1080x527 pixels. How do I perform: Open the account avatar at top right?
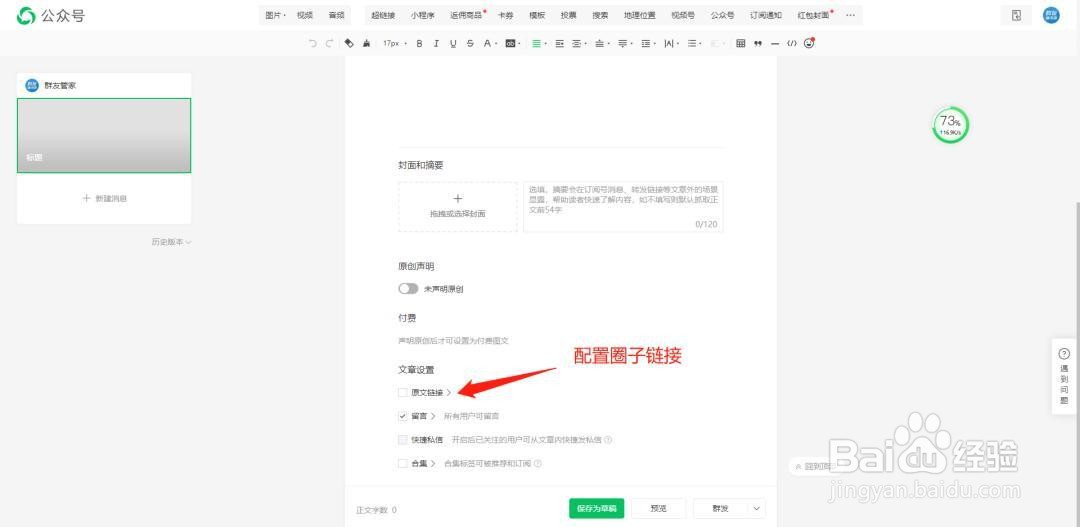pyautogui.click(x=1051, y=15)
